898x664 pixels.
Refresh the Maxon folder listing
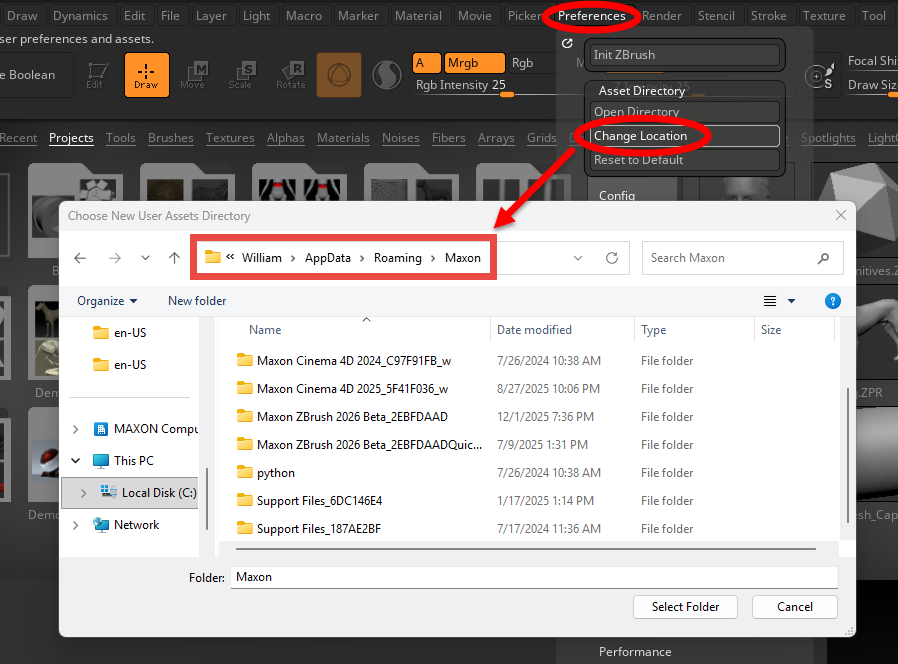[x=612, y=258]
